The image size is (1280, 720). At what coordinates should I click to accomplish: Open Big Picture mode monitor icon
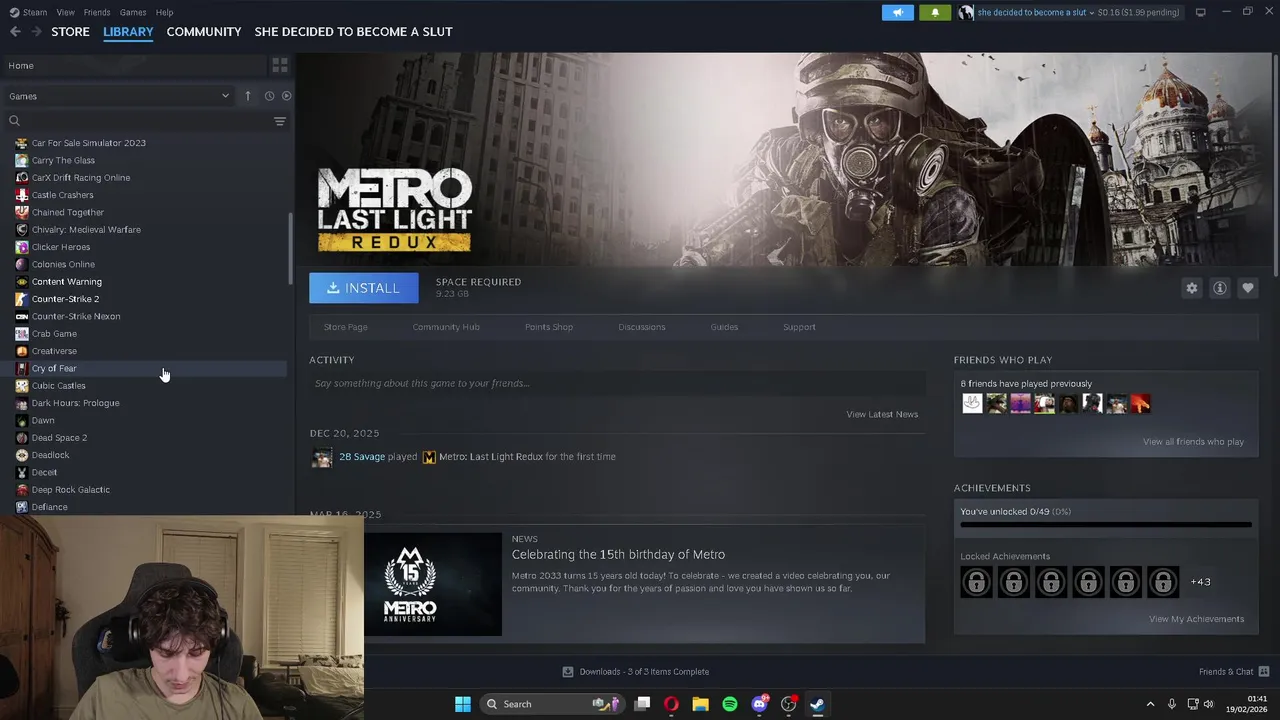[x=1200, y=12]
